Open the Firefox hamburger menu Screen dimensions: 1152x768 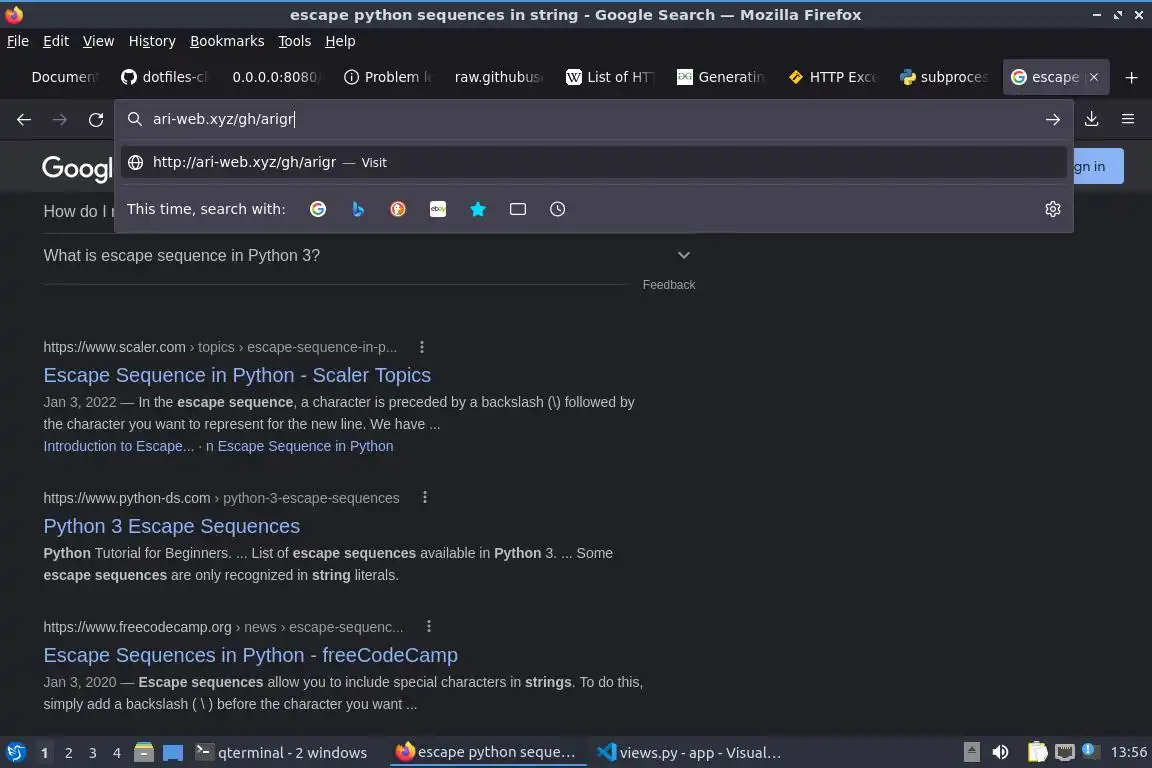[x=1128, y=119]
